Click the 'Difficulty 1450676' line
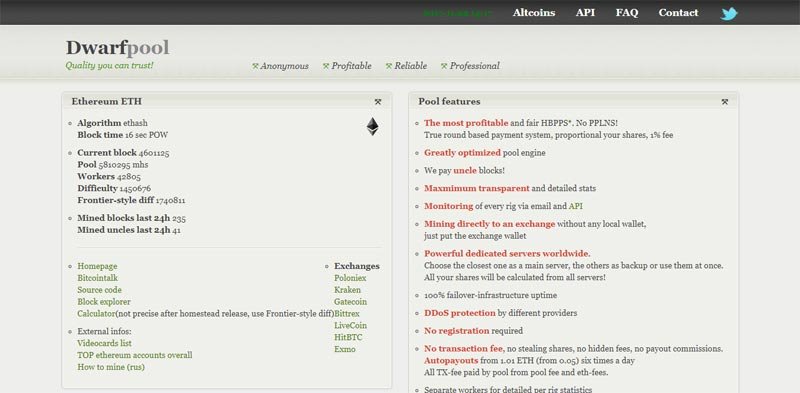 (x=114, y=188)
